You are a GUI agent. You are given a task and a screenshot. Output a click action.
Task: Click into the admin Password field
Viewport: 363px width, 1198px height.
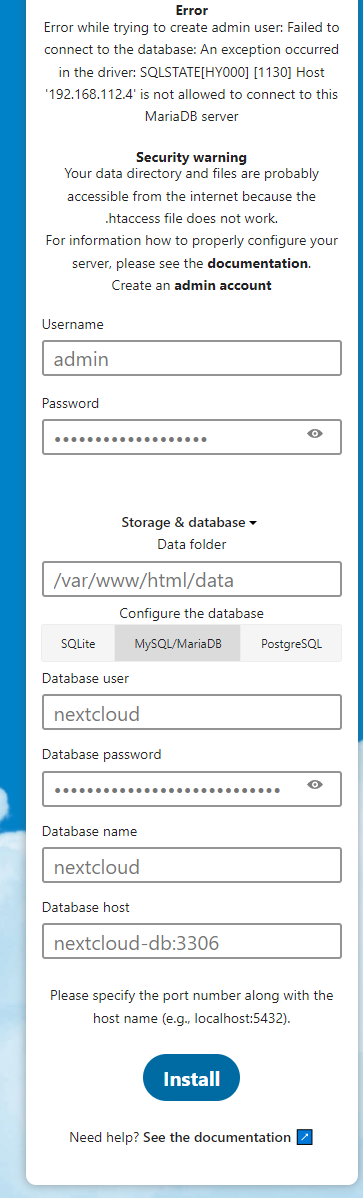coord(191,437)
